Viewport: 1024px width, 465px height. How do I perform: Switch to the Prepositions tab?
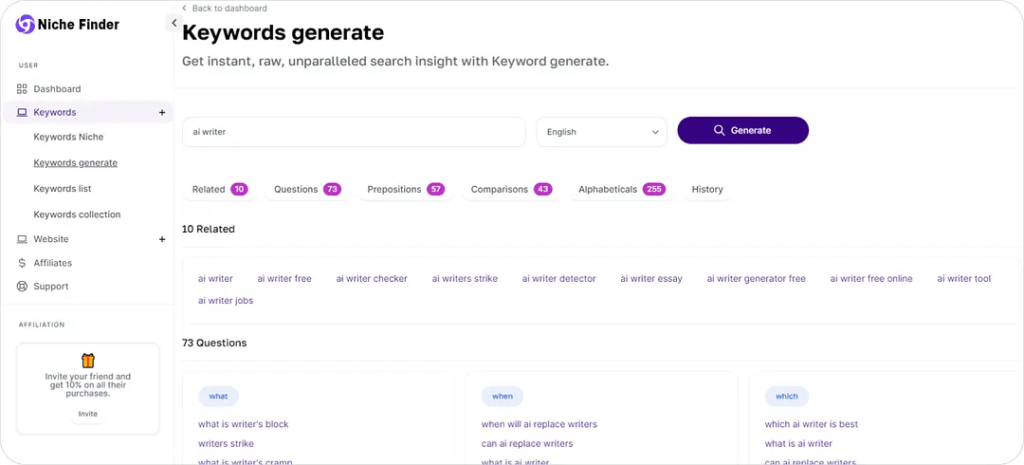(x=405, y=189)
